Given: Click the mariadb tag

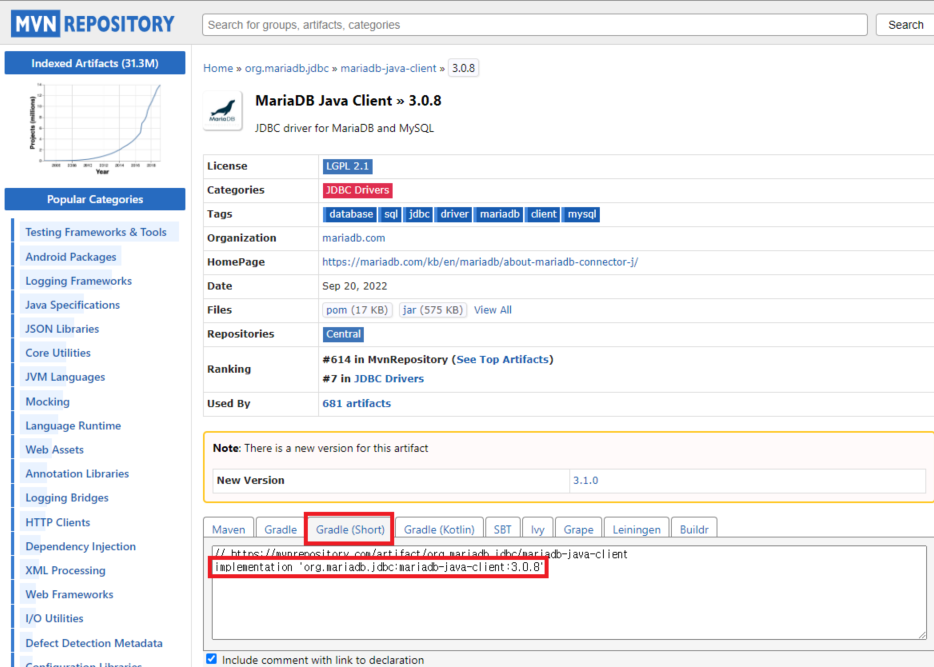Looking at the screenshot, I should [x=499, y=214].
